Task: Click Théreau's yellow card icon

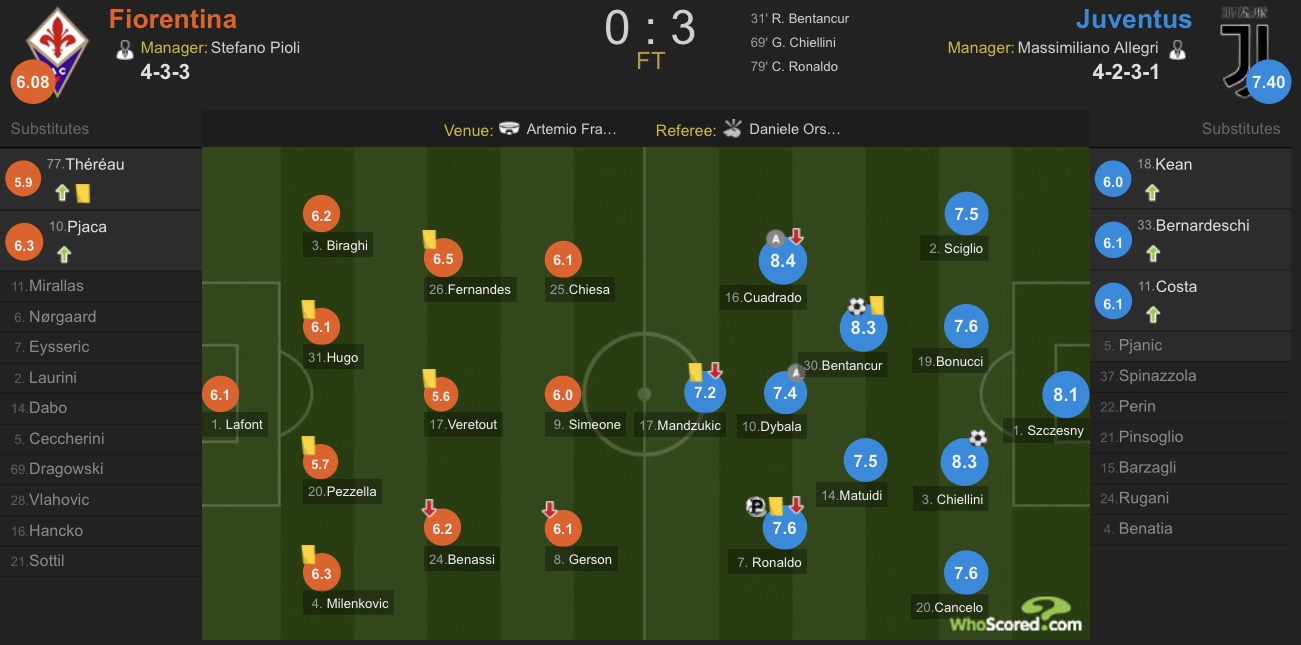Action: click(x=82, y=192)
